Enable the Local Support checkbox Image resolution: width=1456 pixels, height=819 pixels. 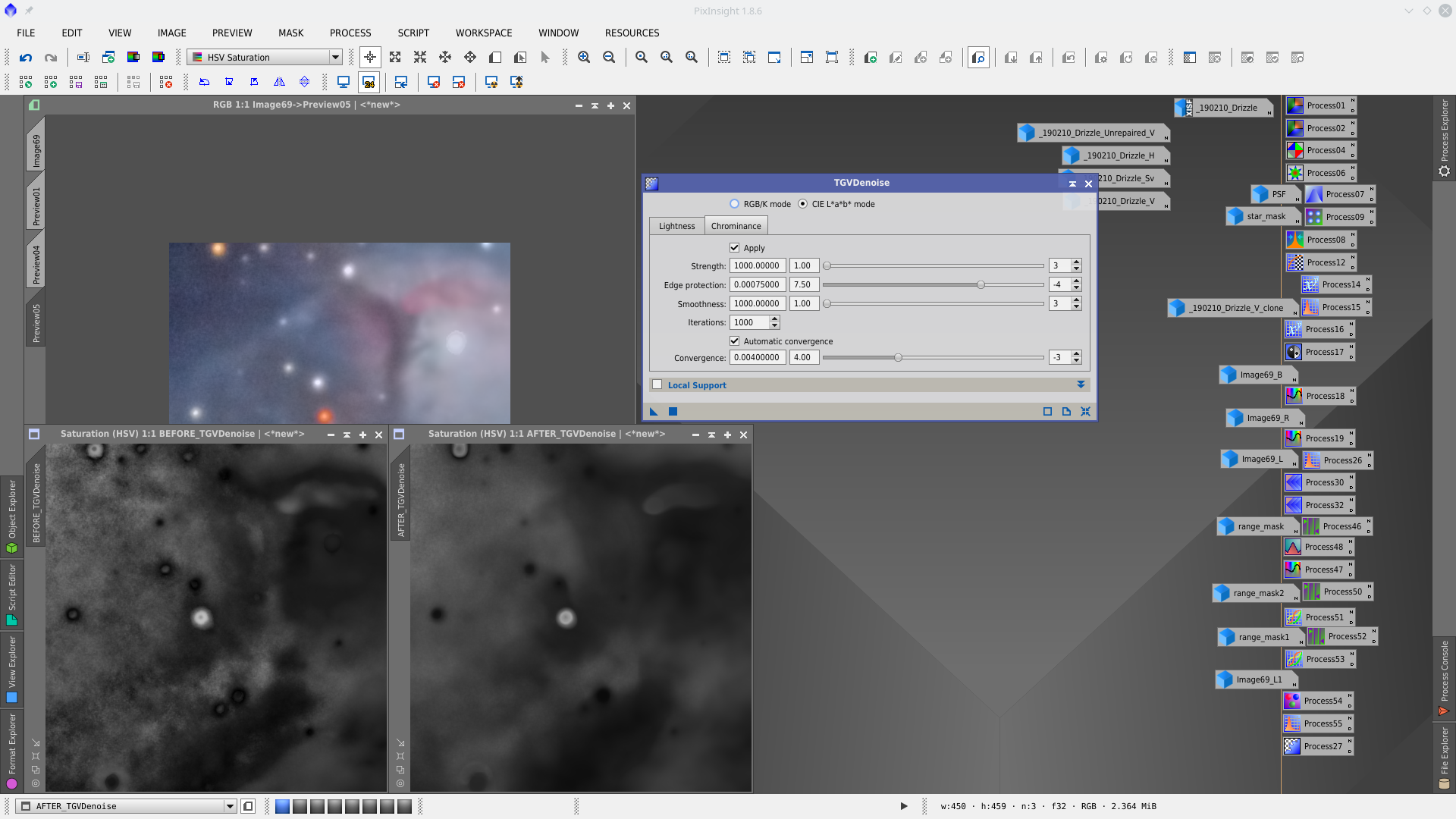point(657,385)
